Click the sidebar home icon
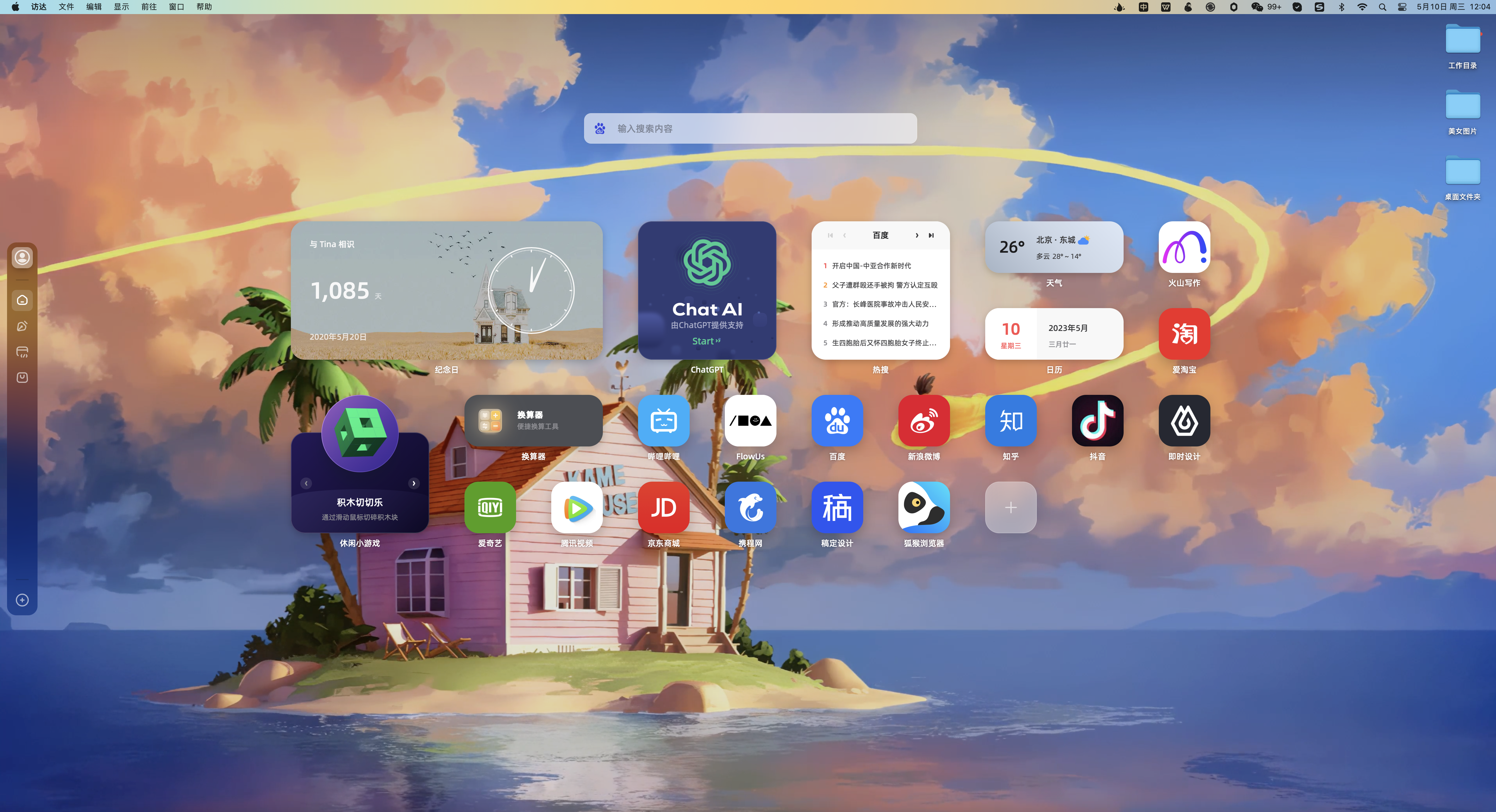 coord(22,300)
